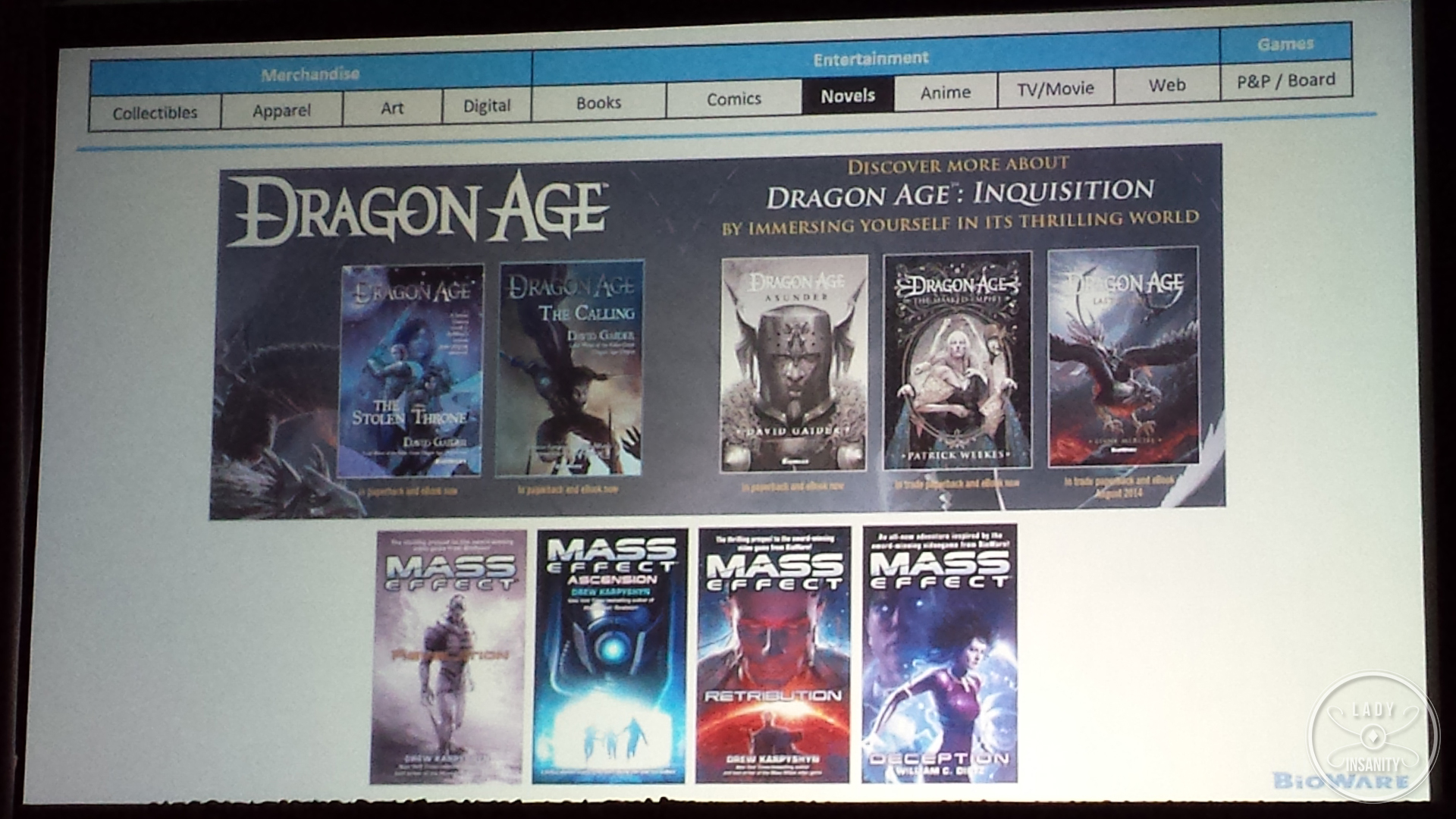This screenshot has width=1456, height=819.
Task: Select the Digital tab
Action: click(487, 105)
